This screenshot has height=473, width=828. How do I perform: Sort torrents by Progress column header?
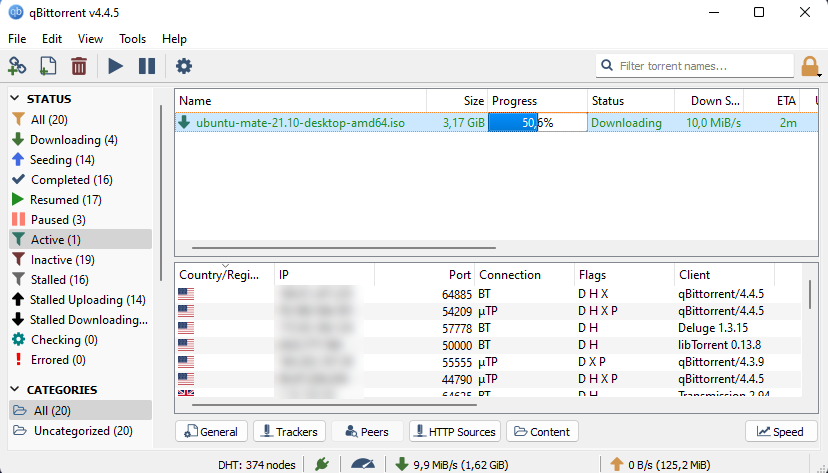point(538,101)
